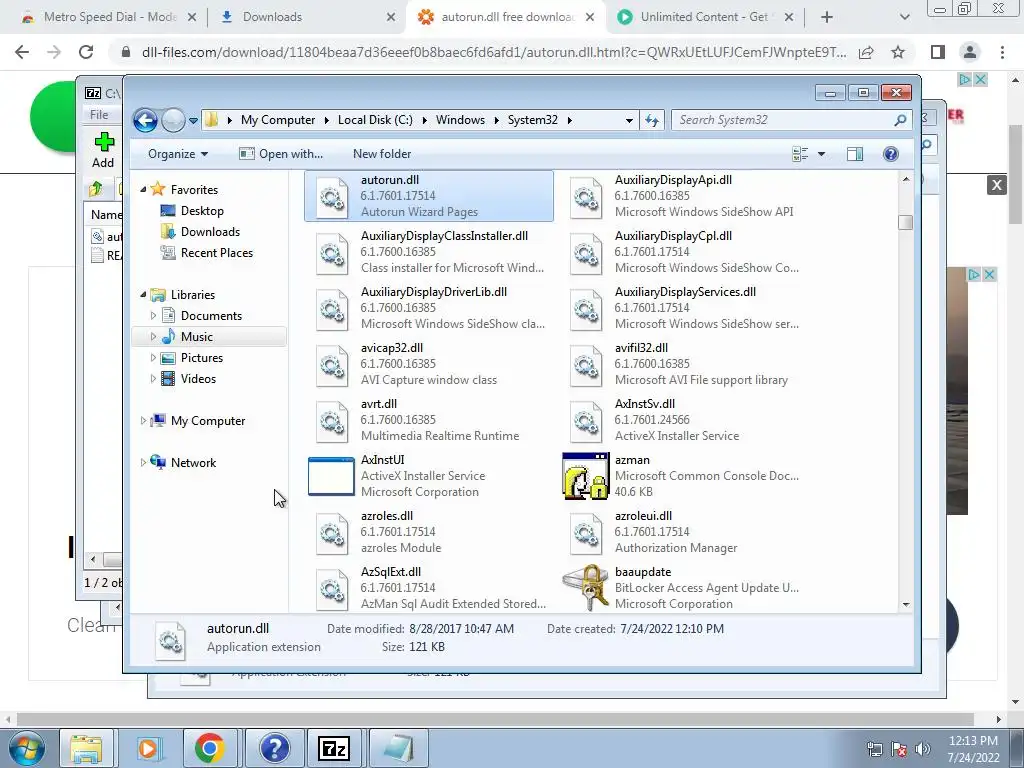Open the view options dropdown arrow

822,154
